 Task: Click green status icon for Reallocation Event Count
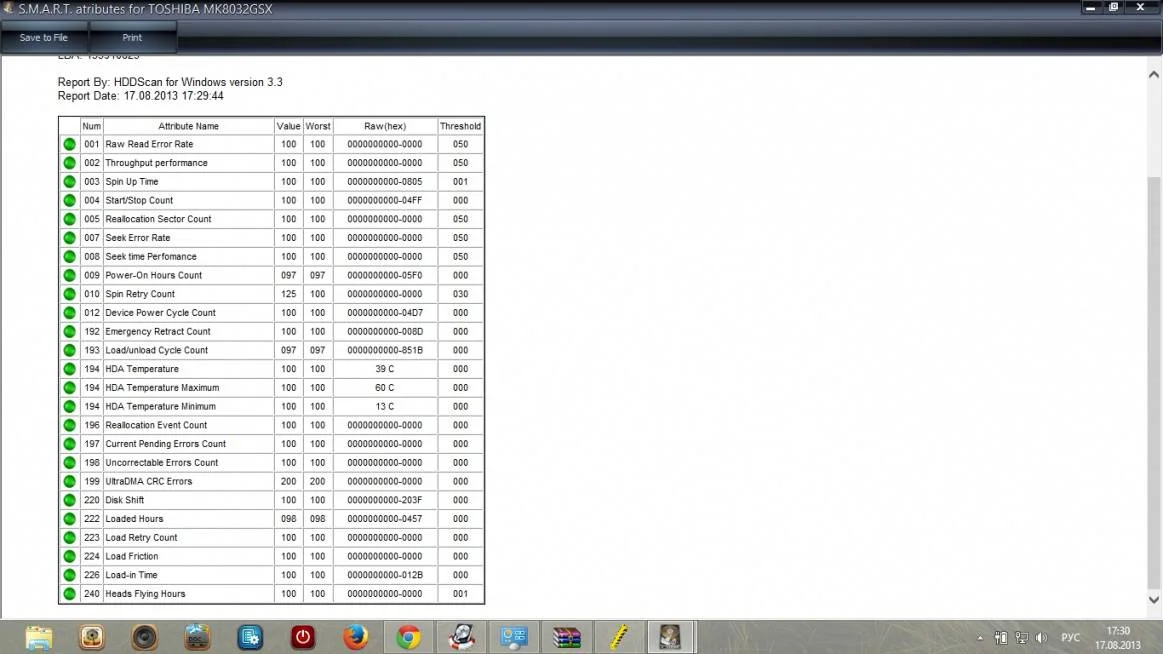tap(70, 425)
